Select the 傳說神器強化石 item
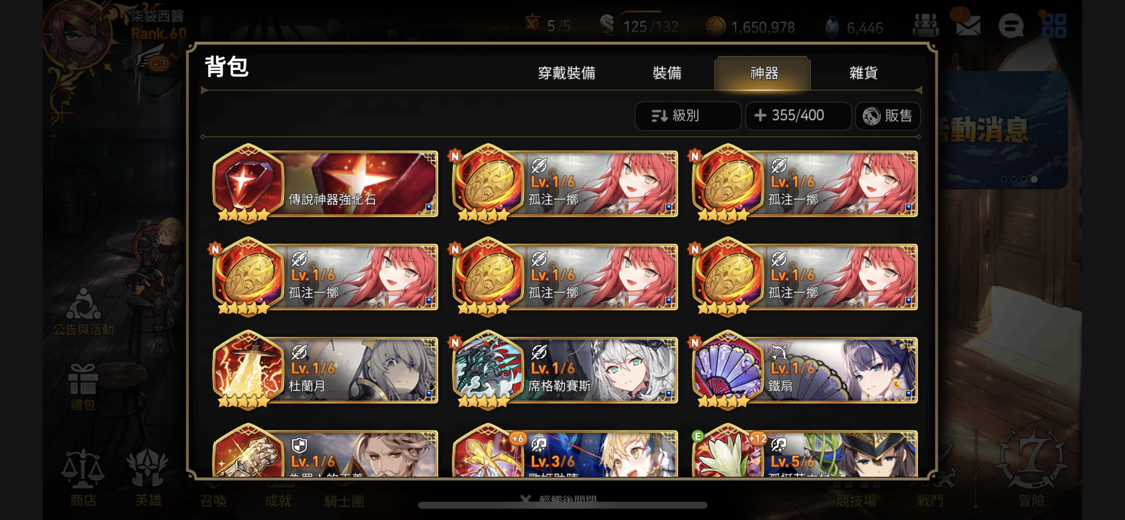The image size is (1125, 520). coord(326,184)
